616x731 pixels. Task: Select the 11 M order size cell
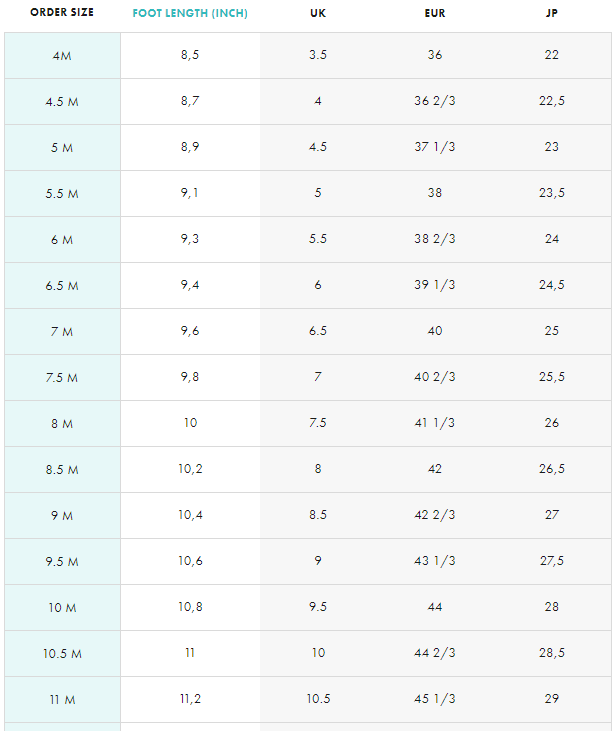pos(62,700)
